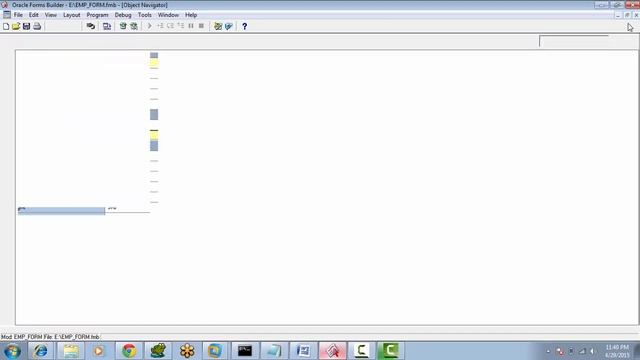The image size is (640, 360).
Task: Click the debug Go arrow icon
Action: click(x=149, y=26)
